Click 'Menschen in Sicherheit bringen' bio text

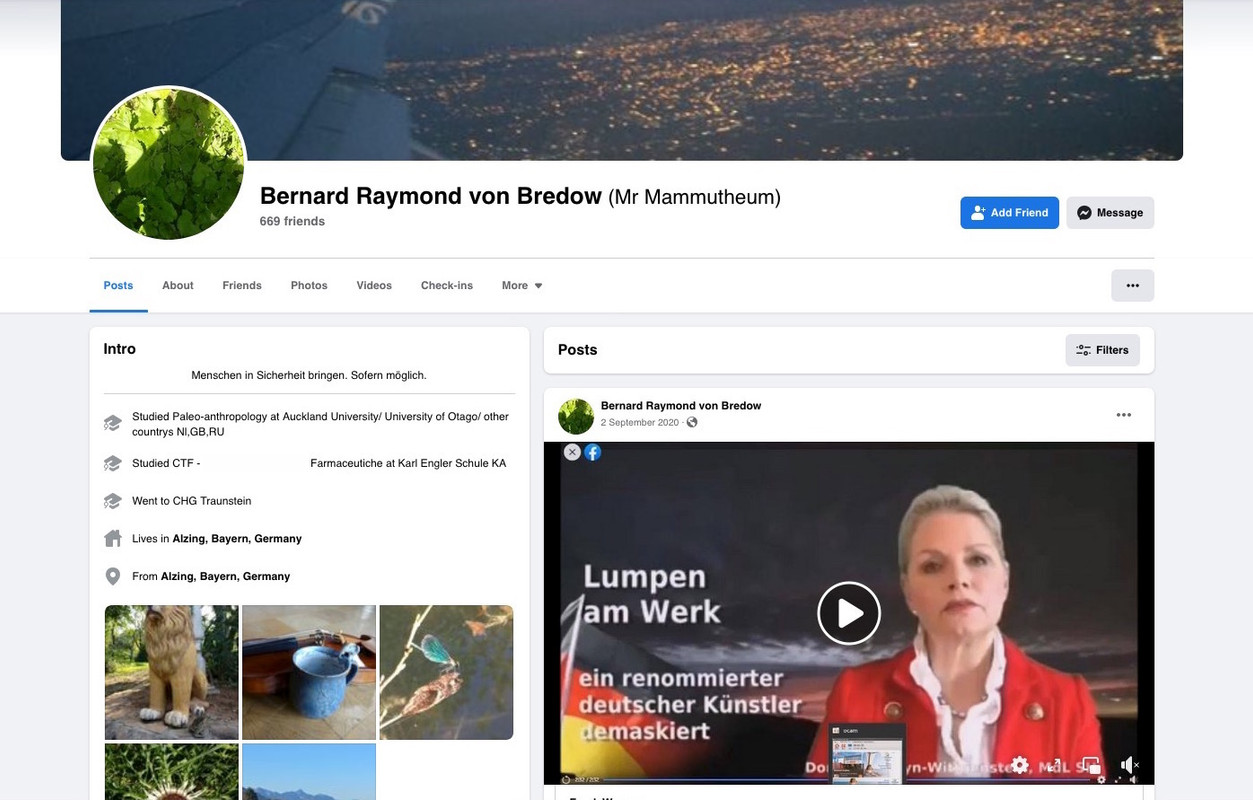click(x=309, y=375)
